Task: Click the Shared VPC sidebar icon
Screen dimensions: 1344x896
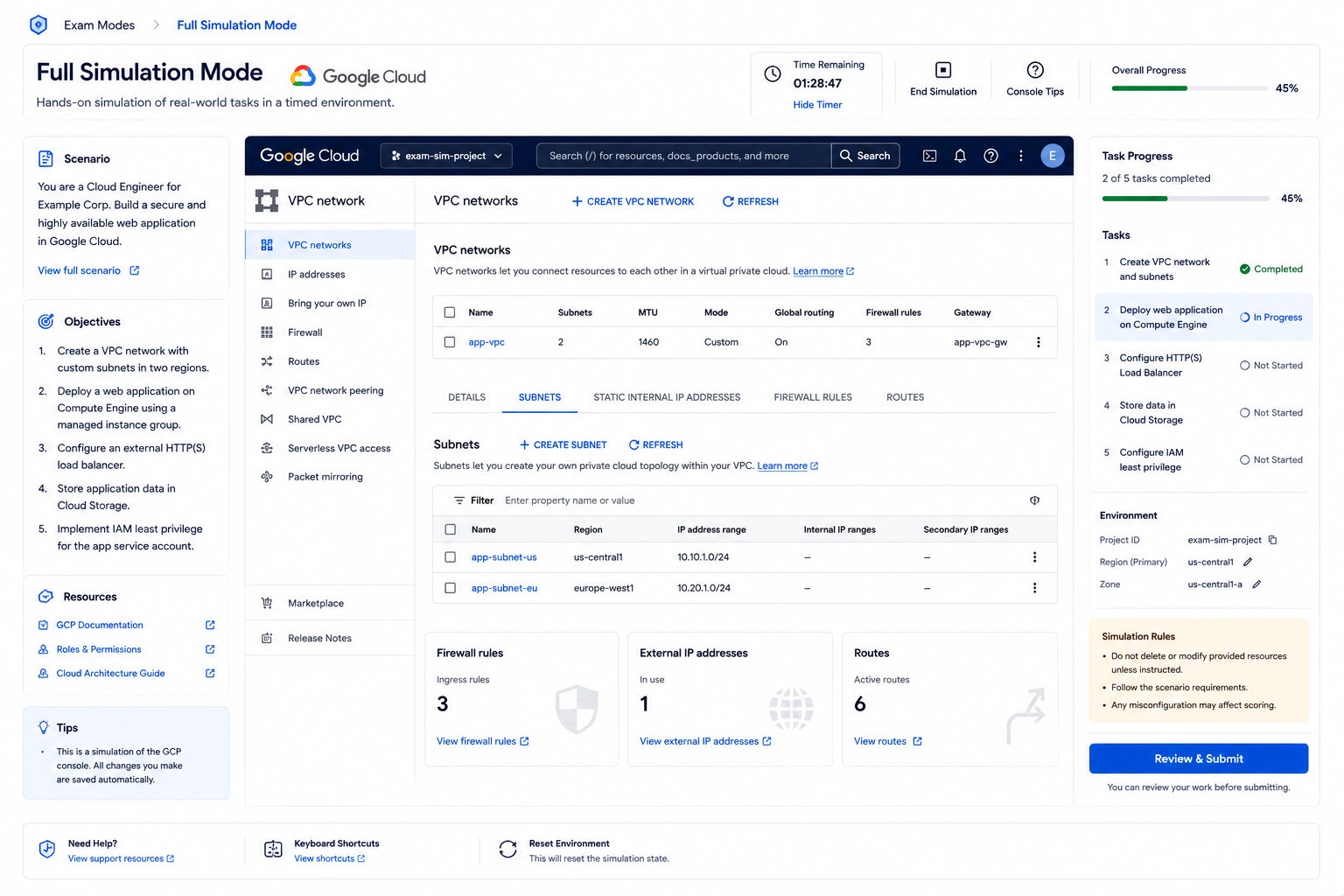Action: 267,419
